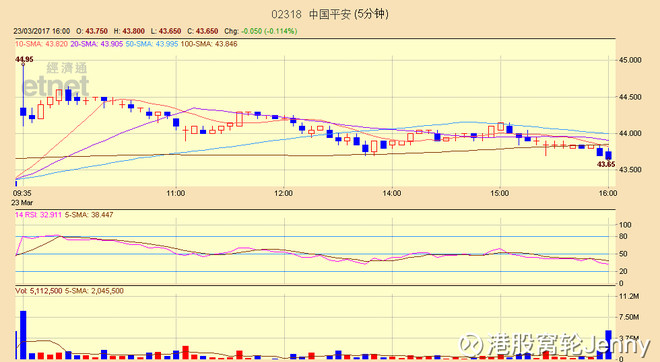The image size is (660, 362).
Task: Click the '100-SMA: 43.846' legend
Action: pos(209,44)
